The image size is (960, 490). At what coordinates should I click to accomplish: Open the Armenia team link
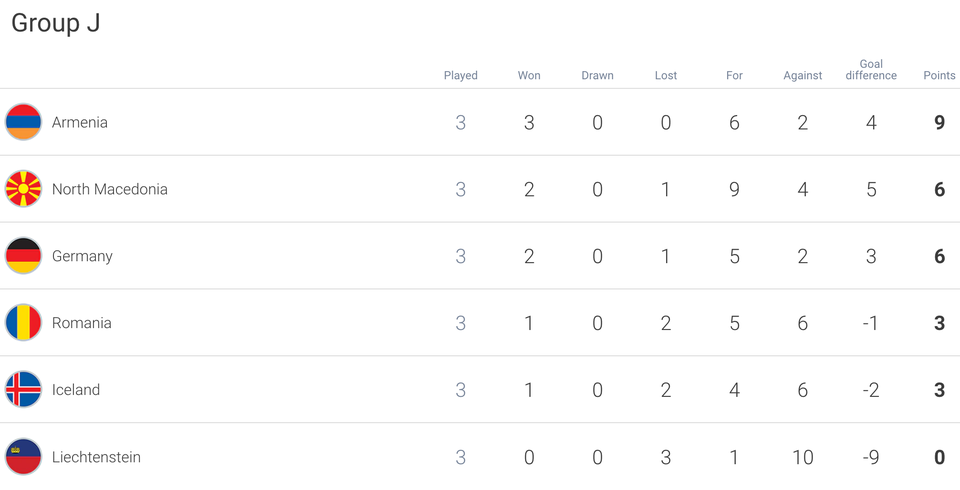[80, 122]
